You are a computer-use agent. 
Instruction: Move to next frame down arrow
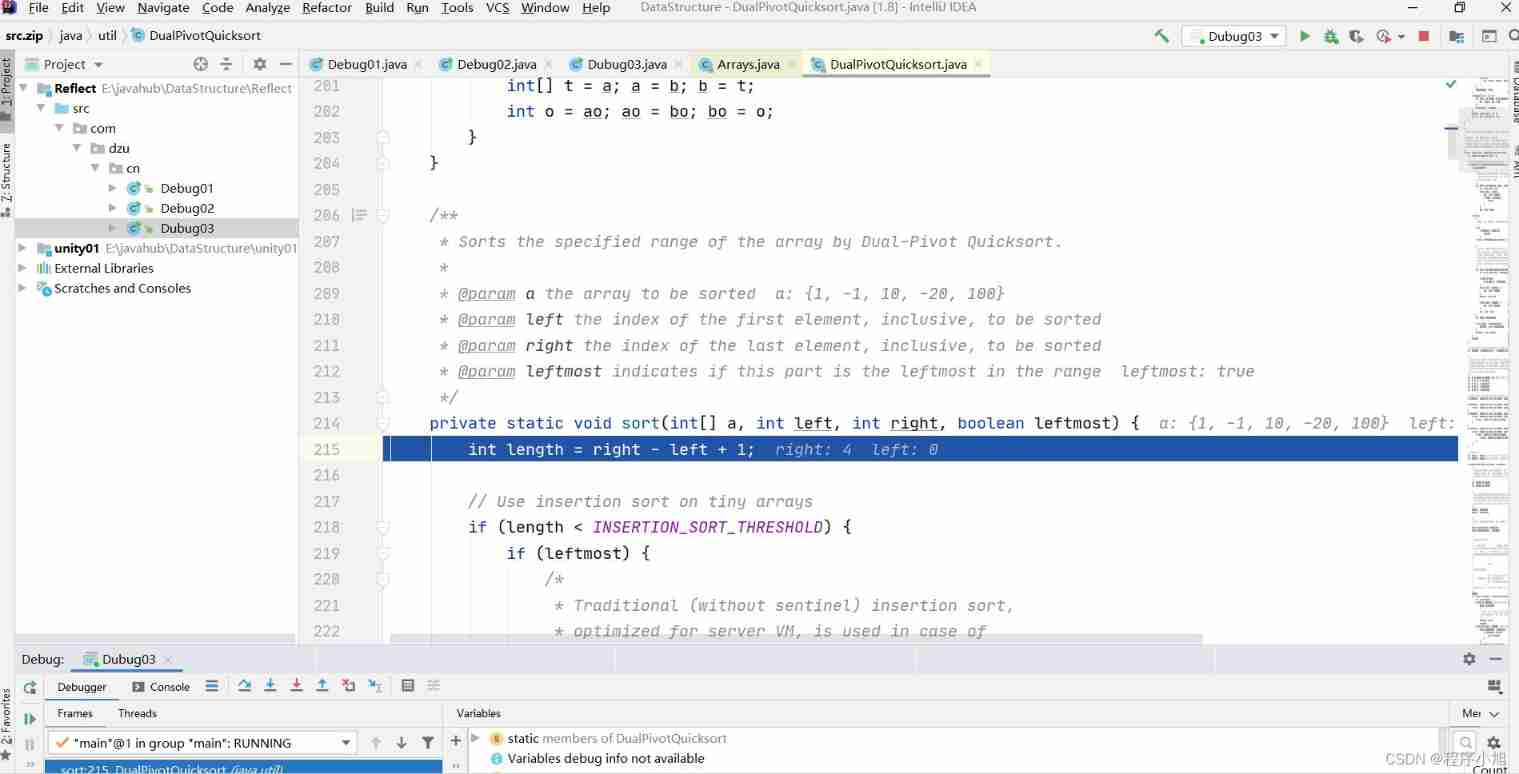pyautogui.click(x=401, y=743)
